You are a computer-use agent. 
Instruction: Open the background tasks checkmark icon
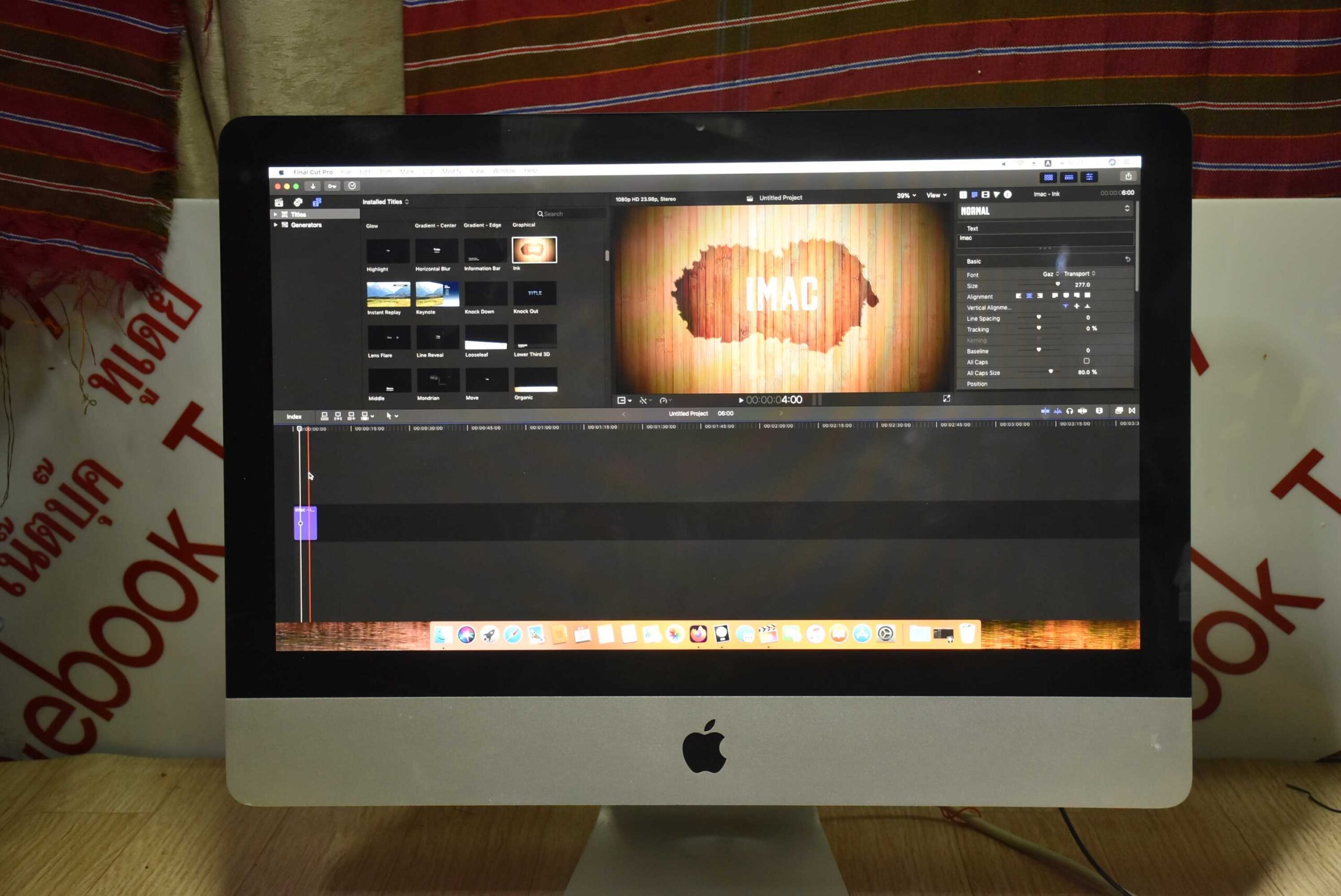pos(352,186)
